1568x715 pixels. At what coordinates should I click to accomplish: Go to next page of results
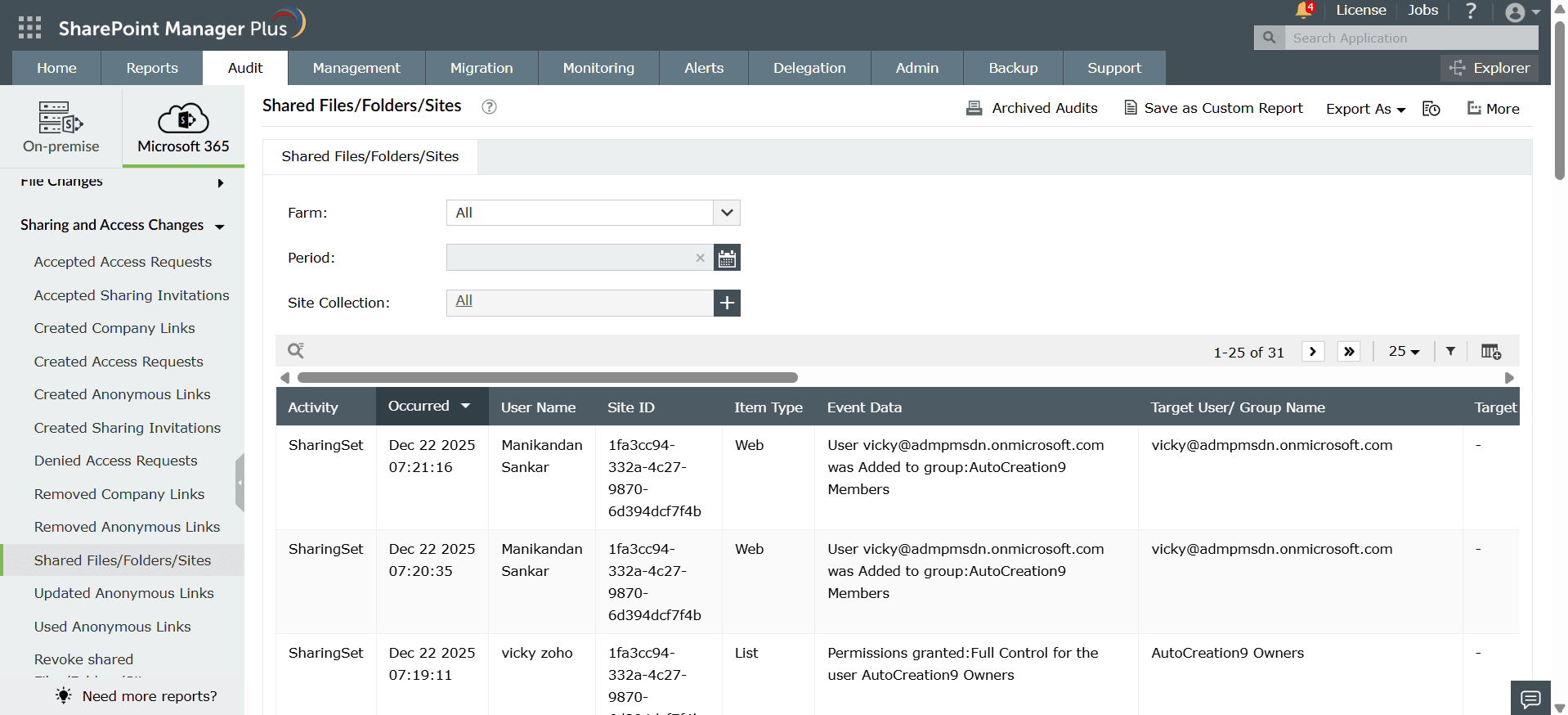coord(1313,352)
